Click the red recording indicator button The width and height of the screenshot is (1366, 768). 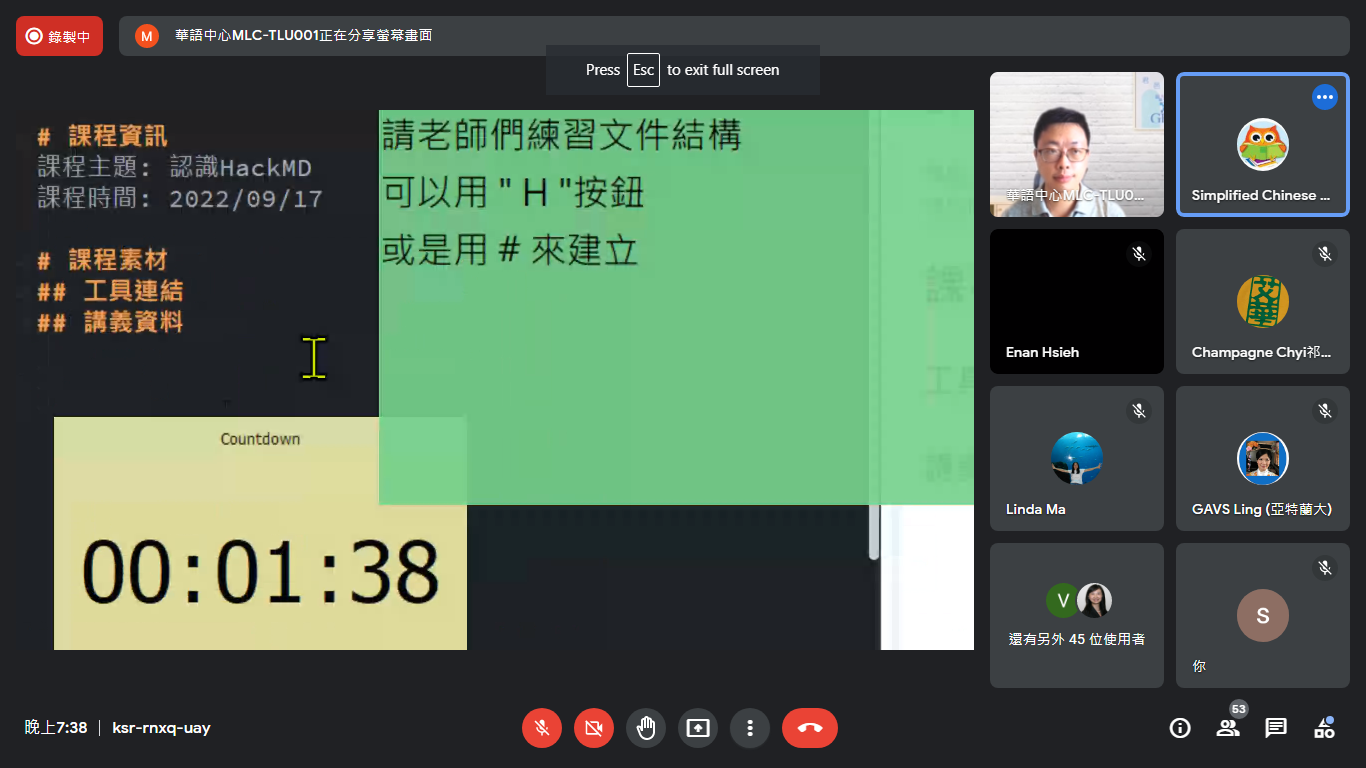tap(59, 36)
